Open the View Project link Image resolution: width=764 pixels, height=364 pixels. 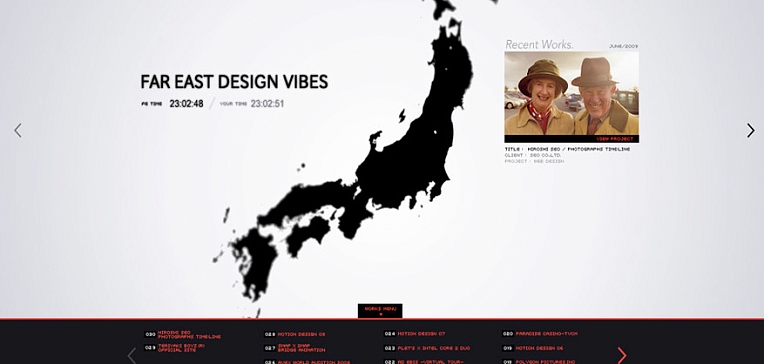coord(615,139)
